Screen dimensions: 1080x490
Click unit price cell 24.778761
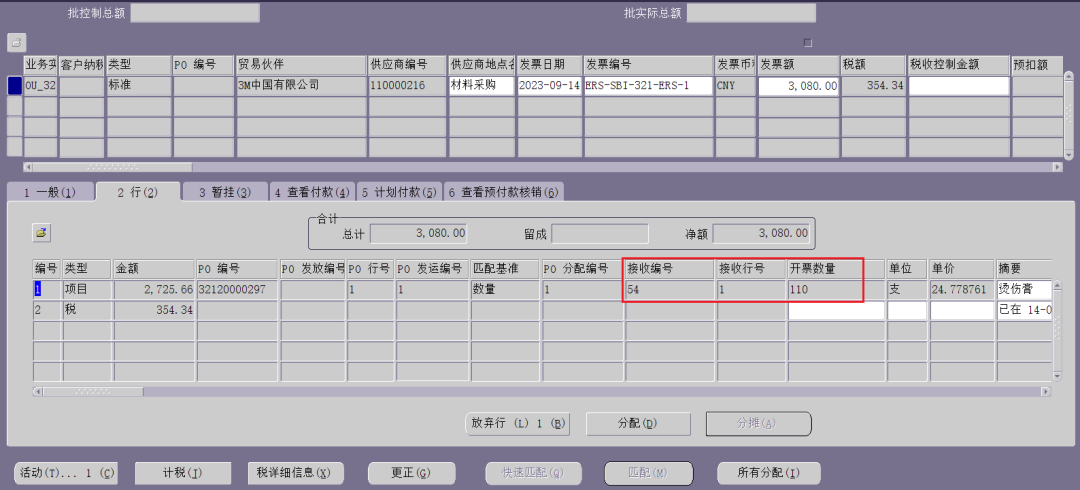point(962,290)
